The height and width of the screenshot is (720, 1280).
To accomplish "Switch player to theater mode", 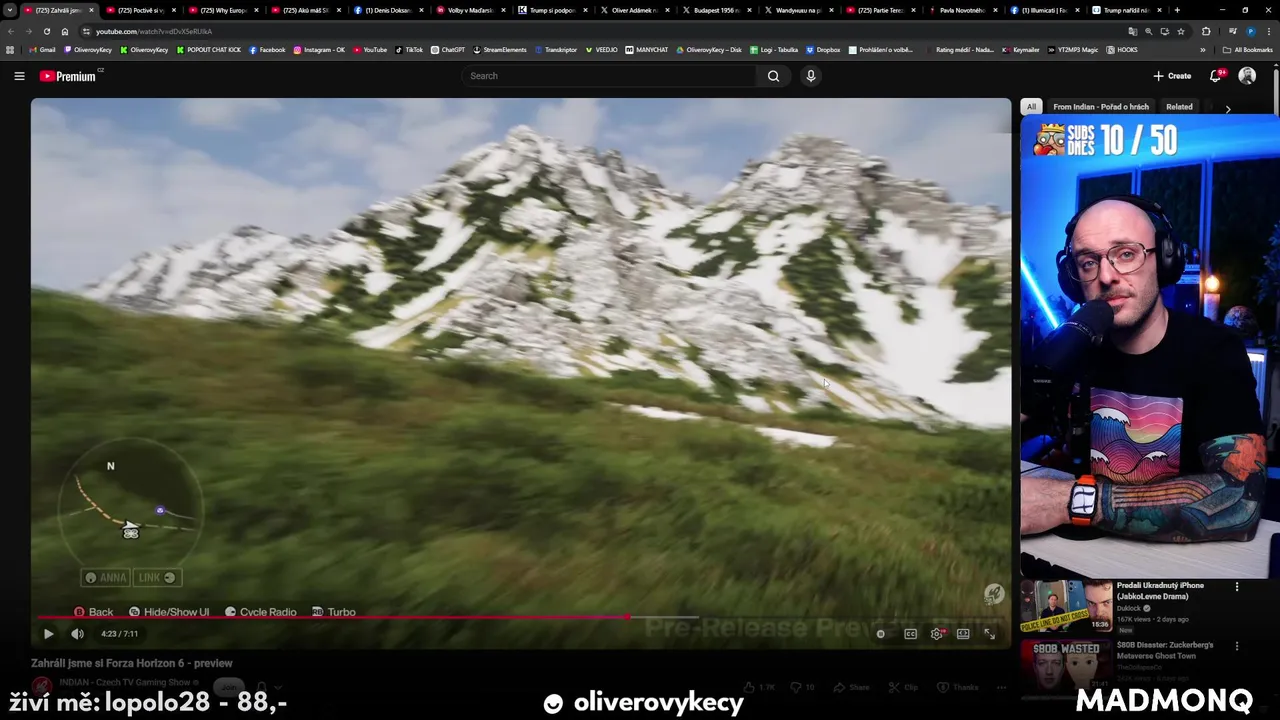I will click(x=963, y=633).
